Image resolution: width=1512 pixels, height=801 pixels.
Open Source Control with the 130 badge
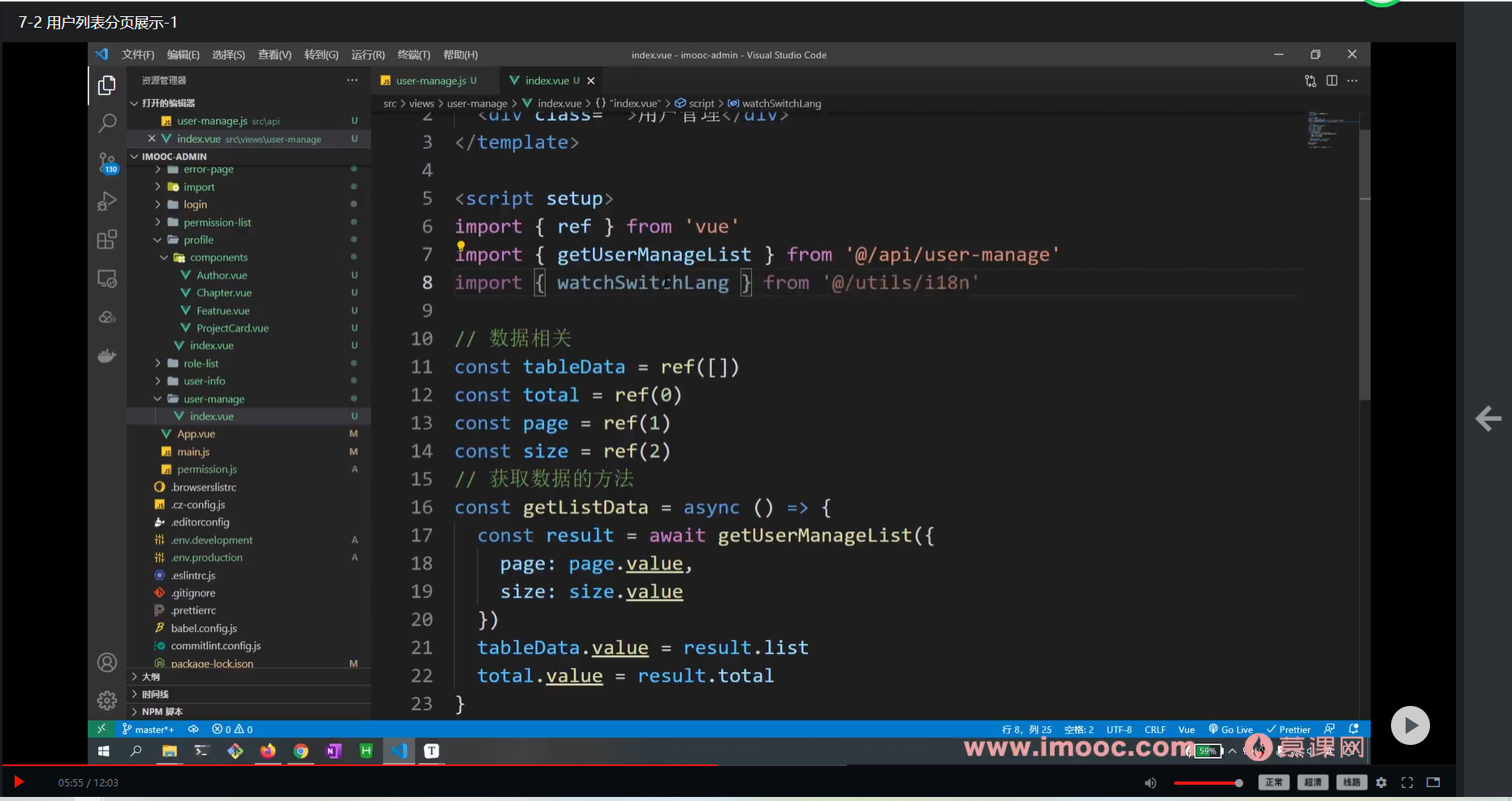106,162
